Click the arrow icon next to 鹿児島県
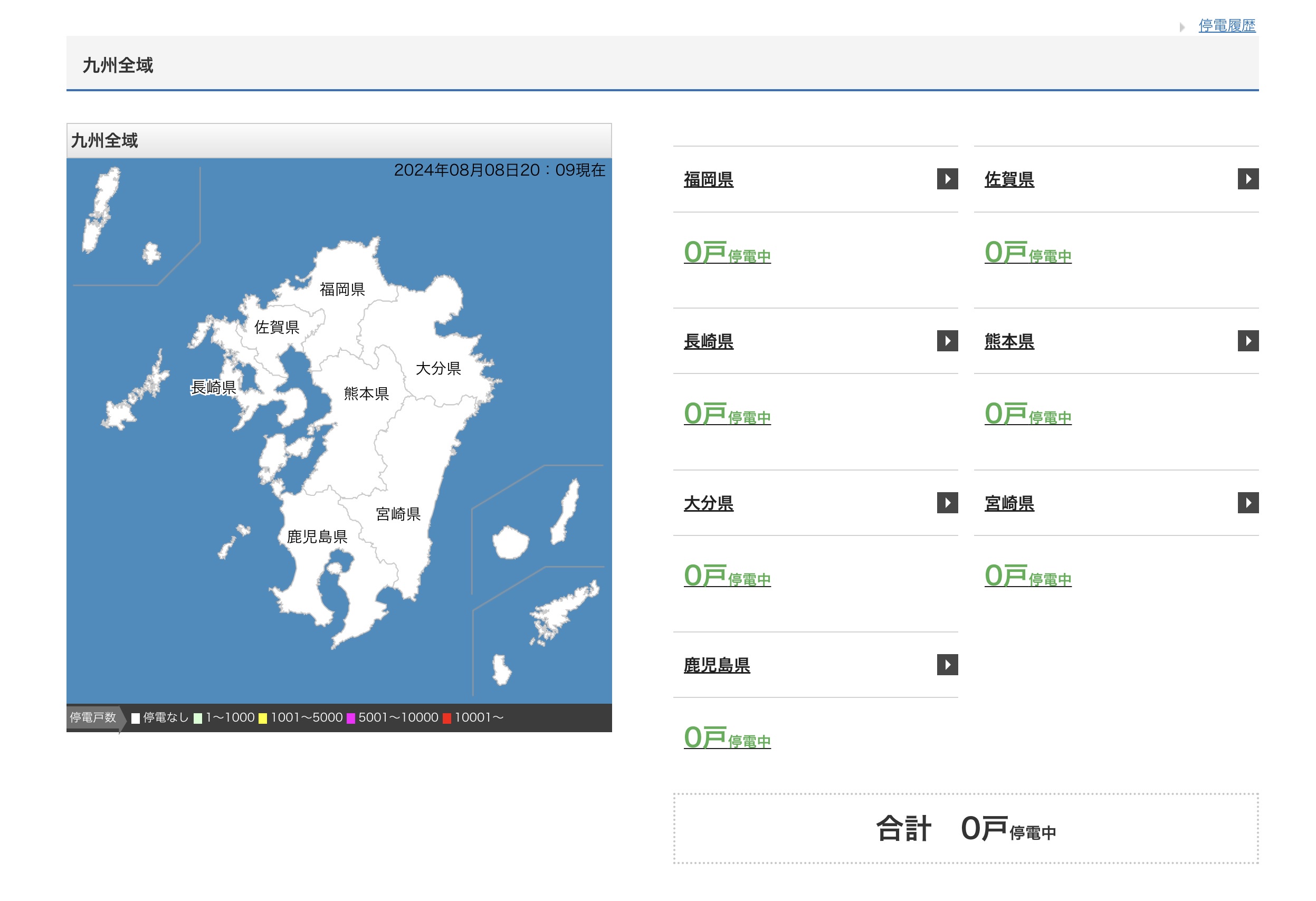Screen dimensions: 1316x901 tap(947, 665)
